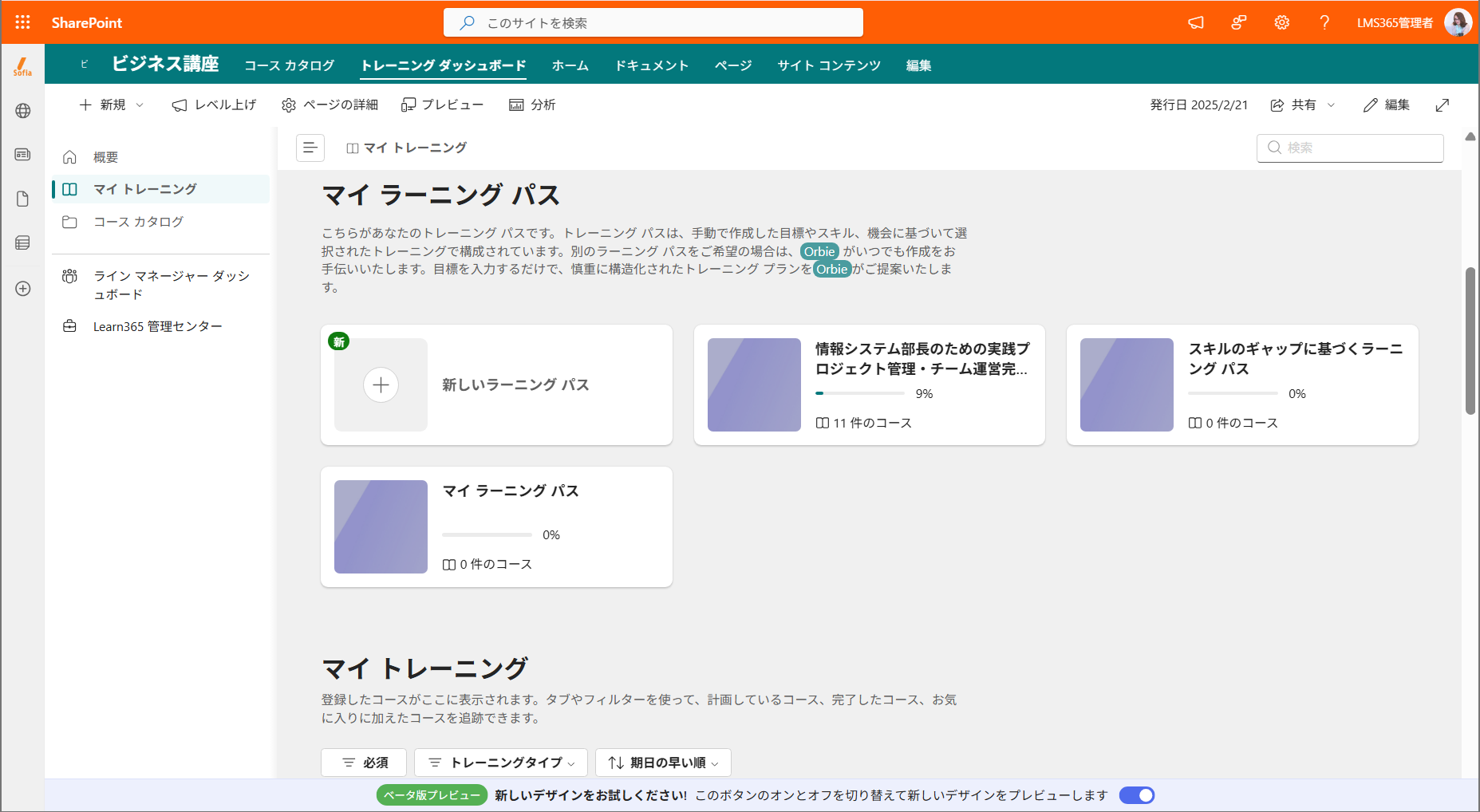Open the SharePoint app launcher grid
The image size is (1480, 812).
point(22,22)
